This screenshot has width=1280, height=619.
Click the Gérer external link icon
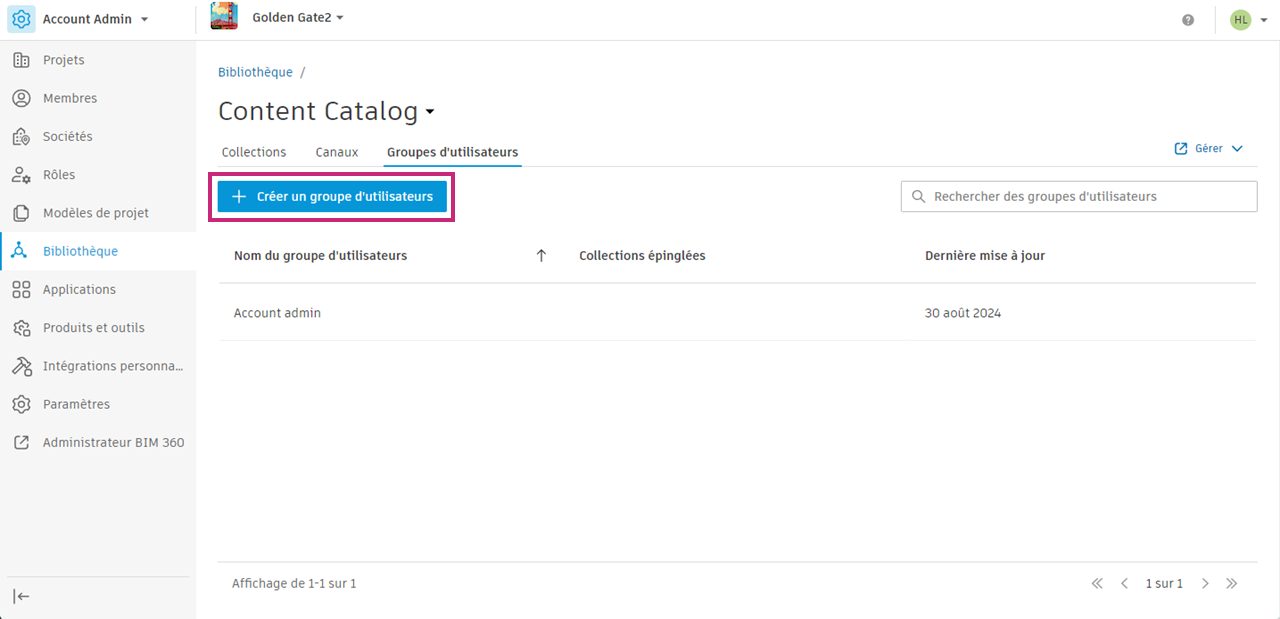pos(1181,148)
